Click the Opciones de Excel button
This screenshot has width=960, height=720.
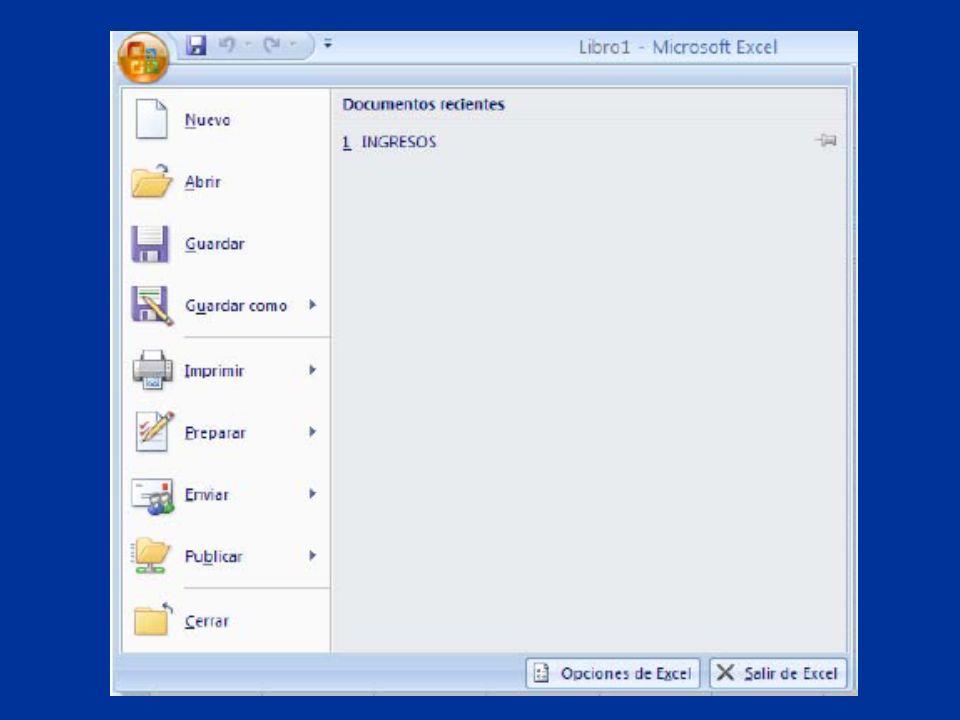coord(613,673)
